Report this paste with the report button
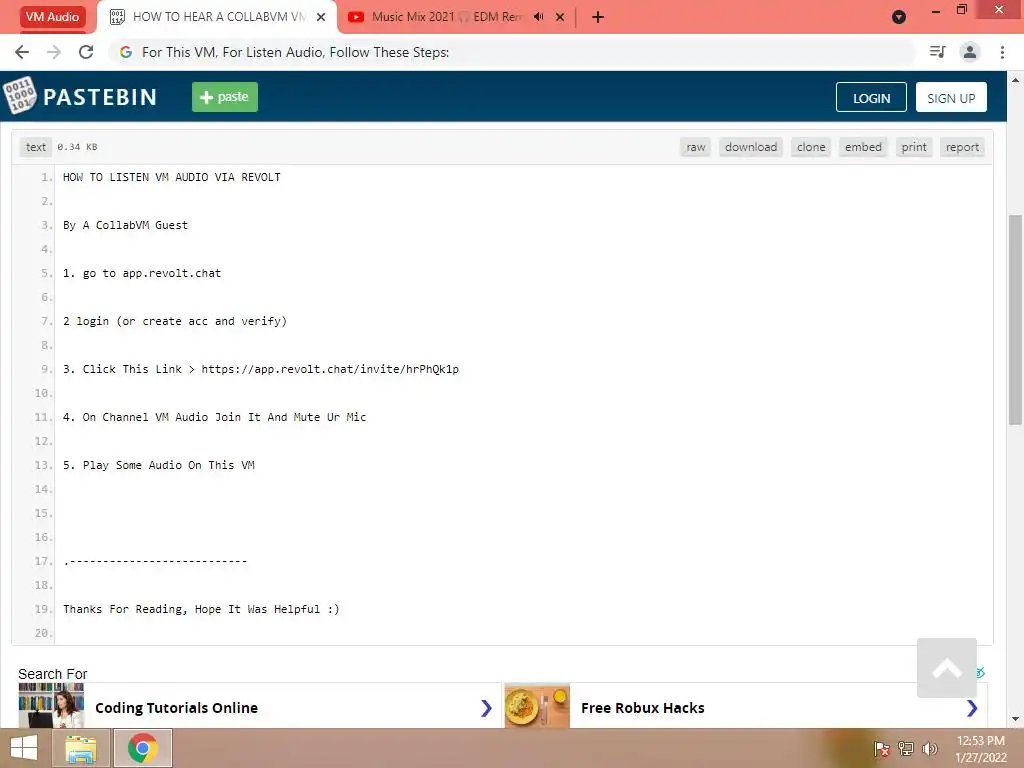The image size is (1024, 768). 963,147
